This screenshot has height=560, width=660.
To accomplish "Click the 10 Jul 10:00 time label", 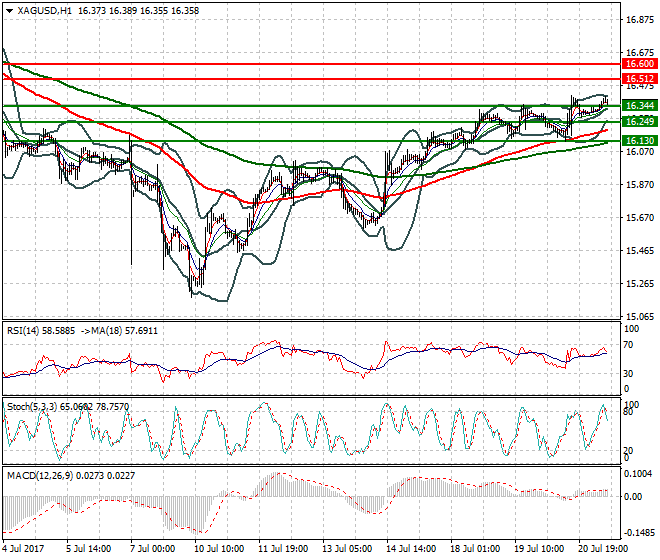I will [x=220, y=549].
